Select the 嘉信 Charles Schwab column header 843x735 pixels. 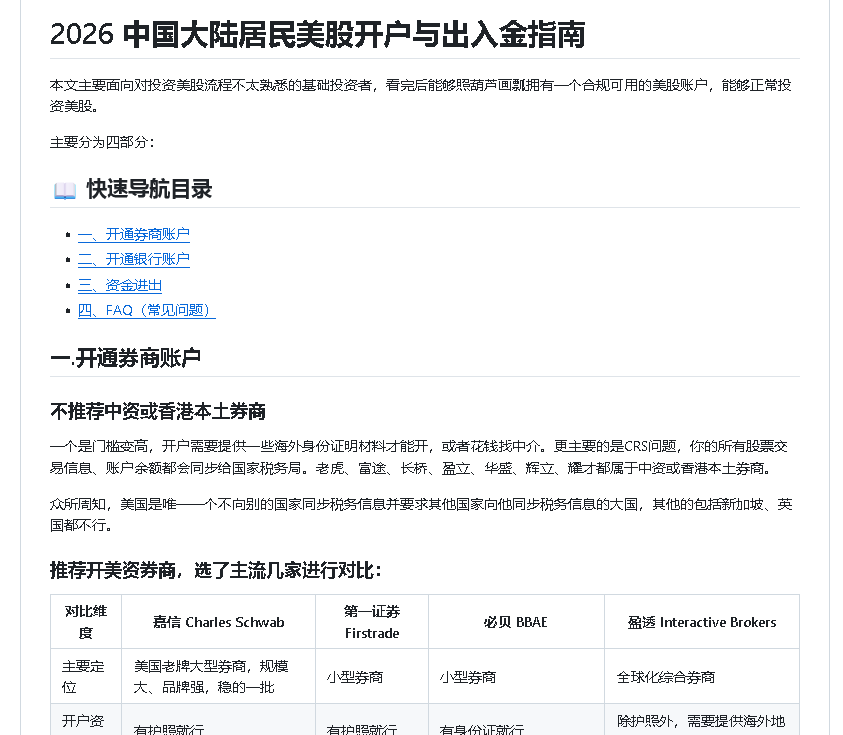219,622
